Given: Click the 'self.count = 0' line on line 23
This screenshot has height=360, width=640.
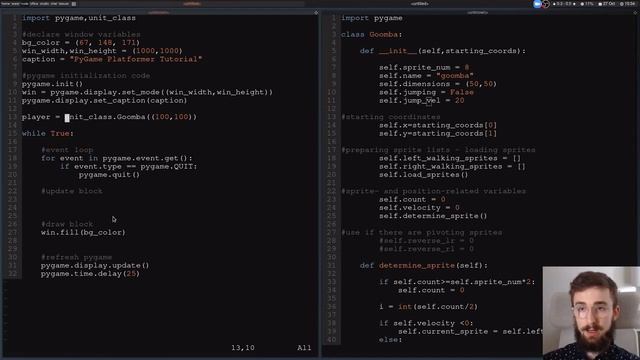Looking at the screenshot, I should pos(412,200).
